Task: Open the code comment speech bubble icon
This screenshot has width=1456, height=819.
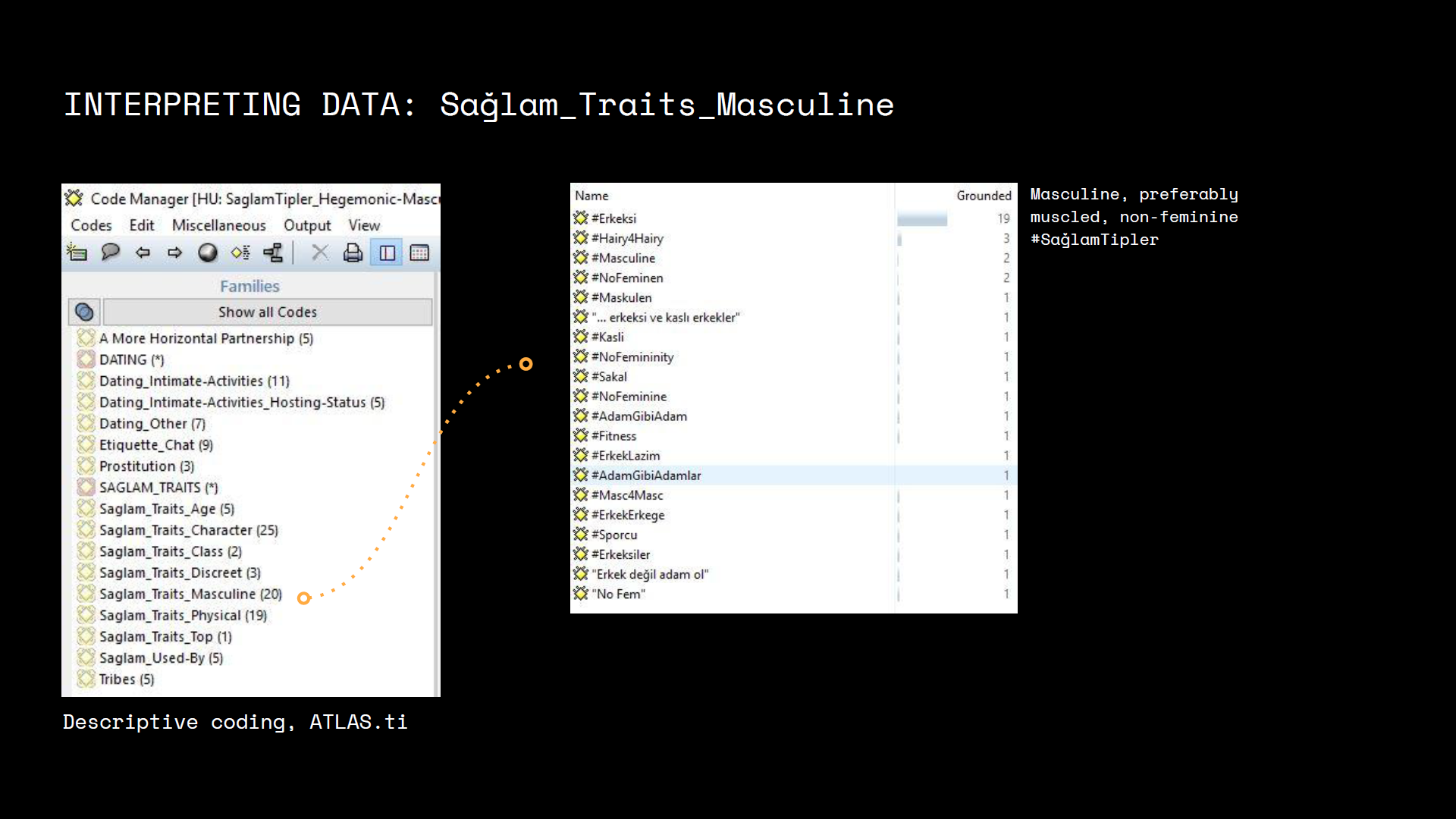Action: tap(111, 253)
